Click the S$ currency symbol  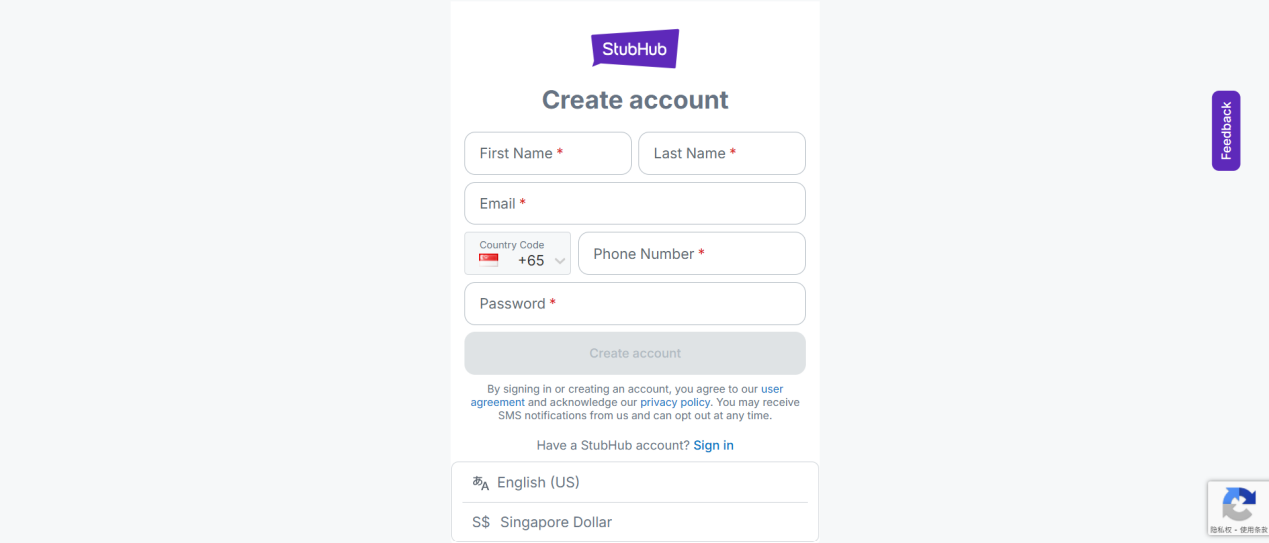coord(481,522)
